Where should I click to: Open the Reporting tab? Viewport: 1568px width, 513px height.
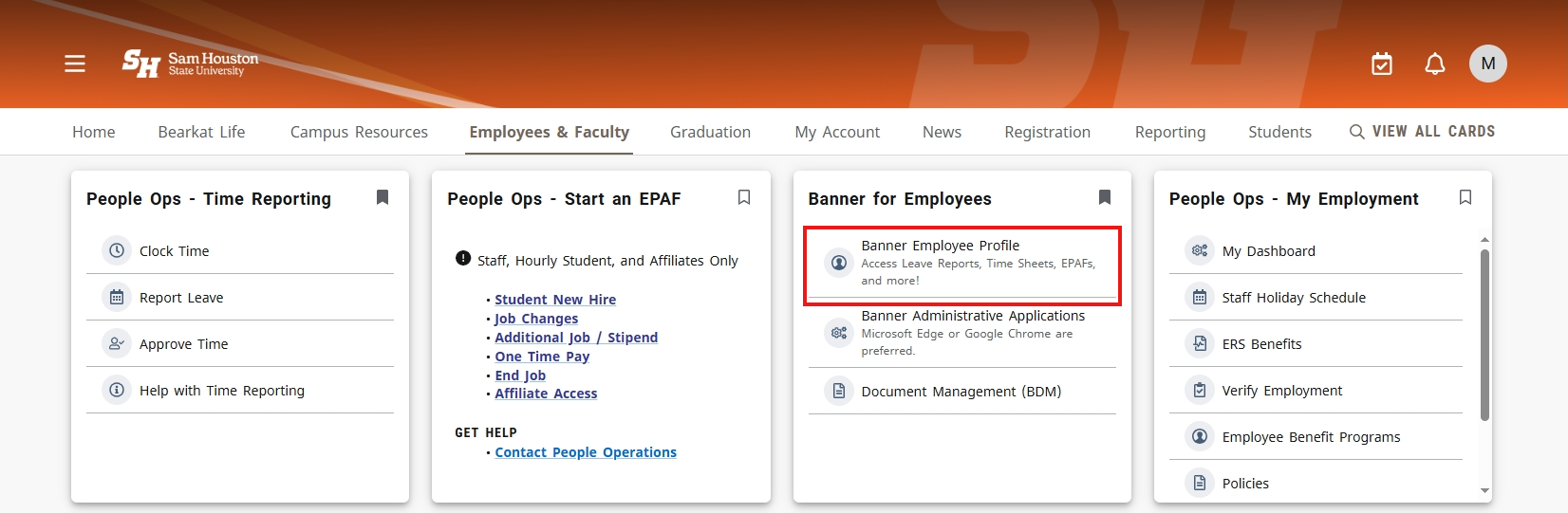(x=1170, y=132)
